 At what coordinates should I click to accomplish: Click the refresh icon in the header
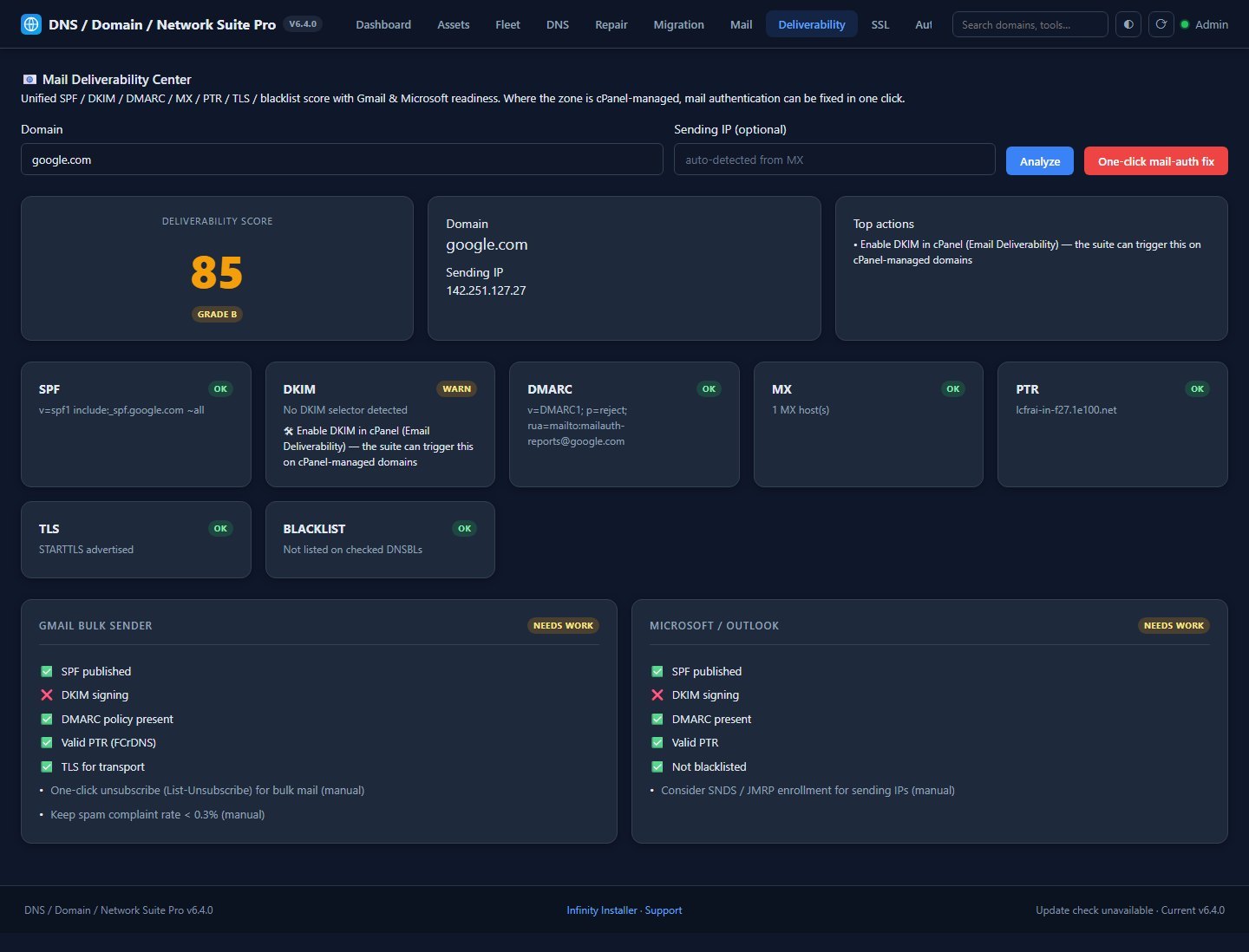pyautogui.click(x=1161, y=24)
